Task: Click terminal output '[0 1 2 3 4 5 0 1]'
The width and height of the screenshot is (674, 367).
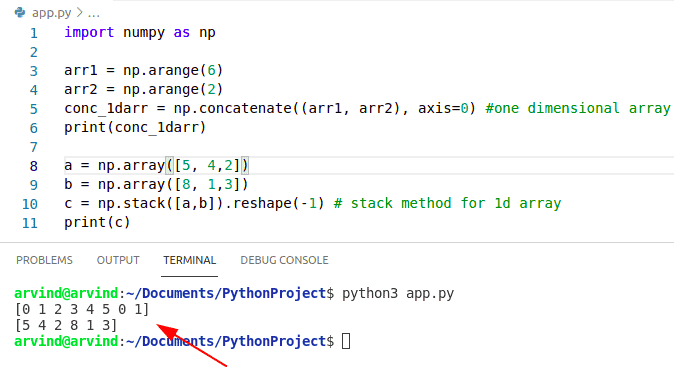Action: point(82,309)
